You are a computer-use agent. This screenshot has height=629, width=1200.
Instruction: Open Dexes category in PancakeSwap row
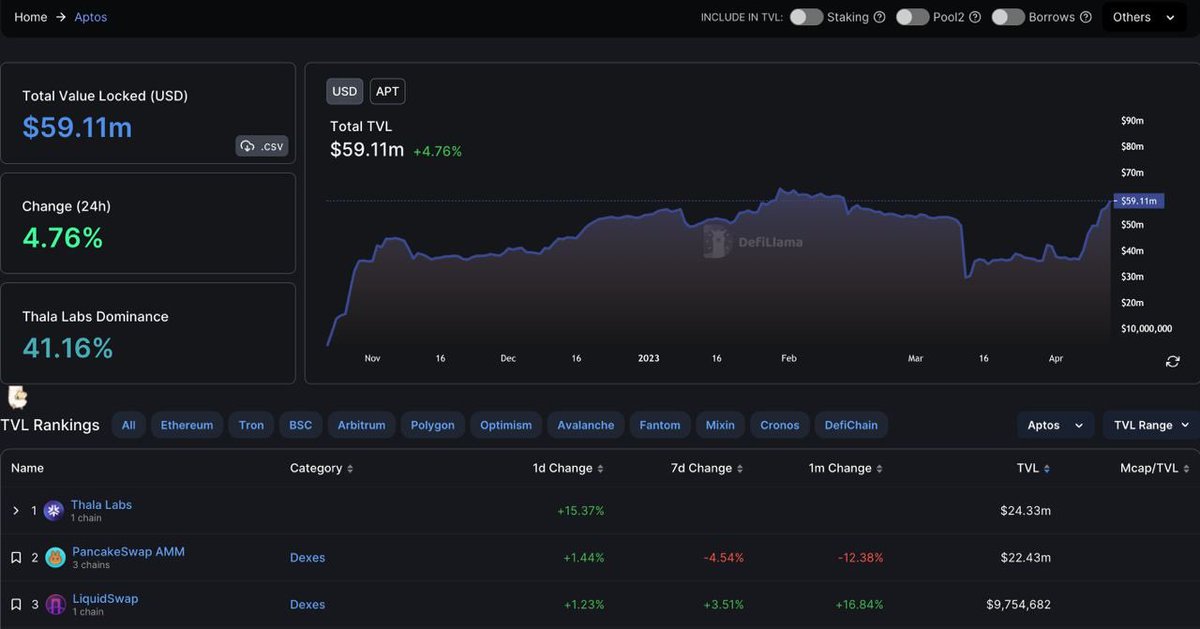click(x=307, y=557)
